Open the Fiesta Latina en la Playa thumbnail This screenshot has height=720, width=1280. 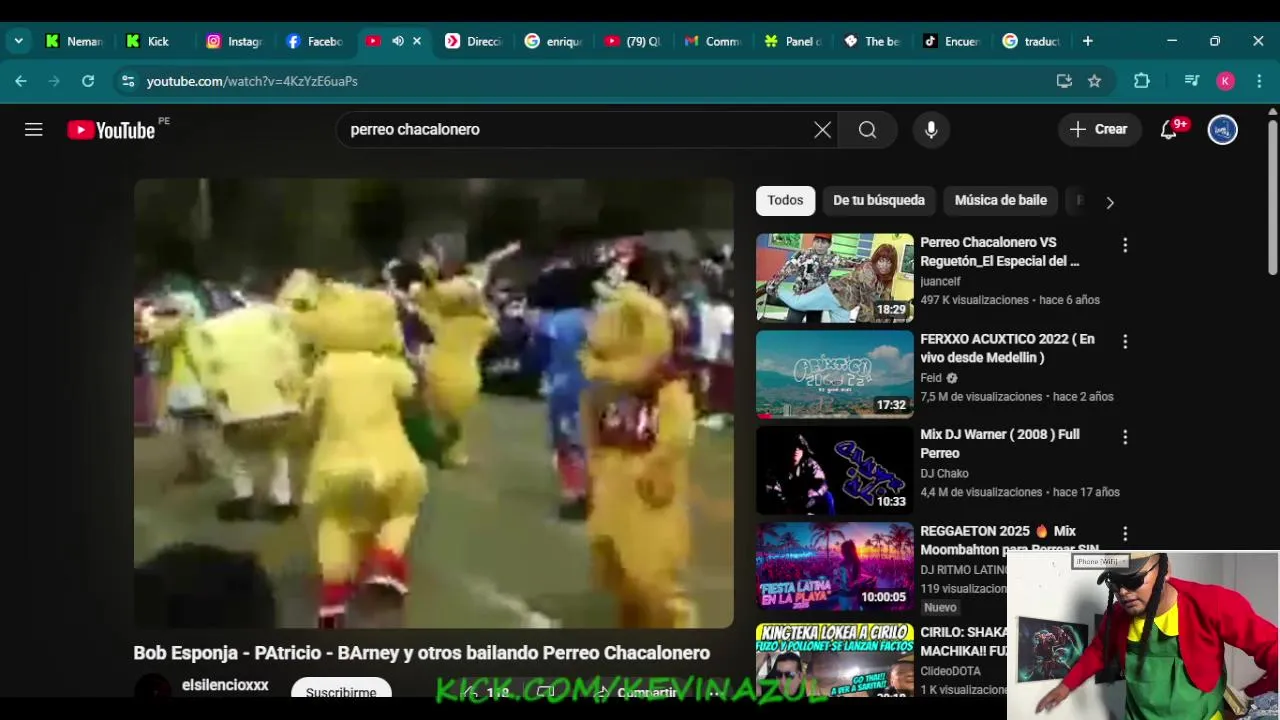tap(835, 566)
